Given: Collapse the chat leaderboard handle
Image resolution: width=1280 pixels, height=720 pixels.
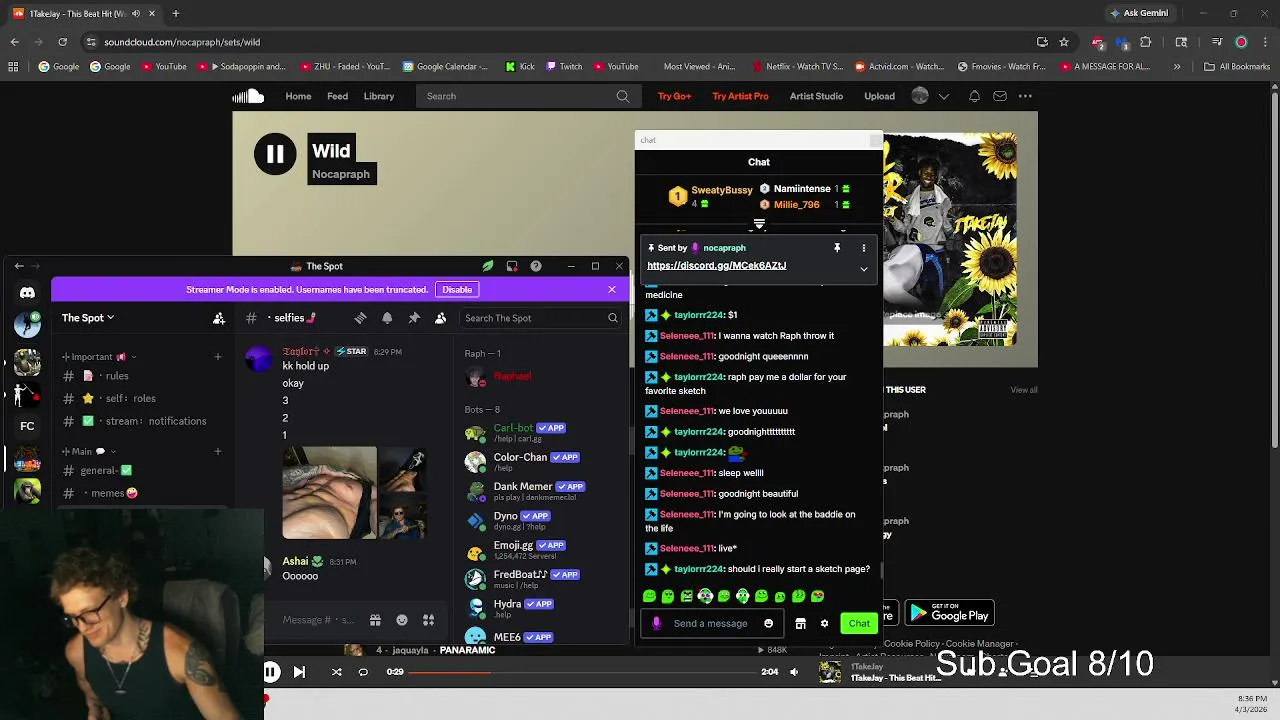Looking at the screenshot, I should (x=759, y=224).
